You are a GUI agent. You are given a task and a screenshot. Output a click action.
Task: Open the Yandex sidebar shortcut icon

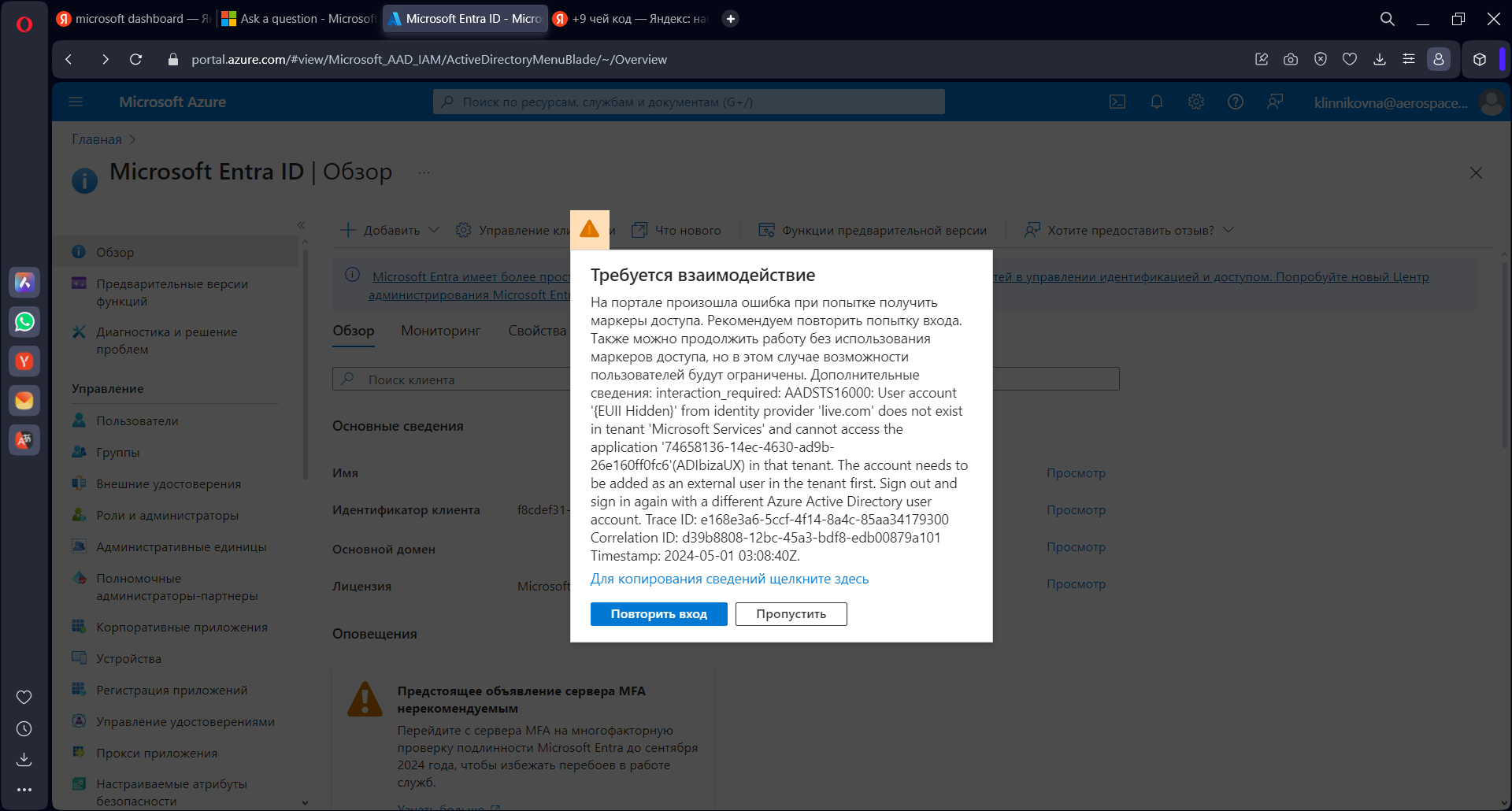(x=24, y=361)
